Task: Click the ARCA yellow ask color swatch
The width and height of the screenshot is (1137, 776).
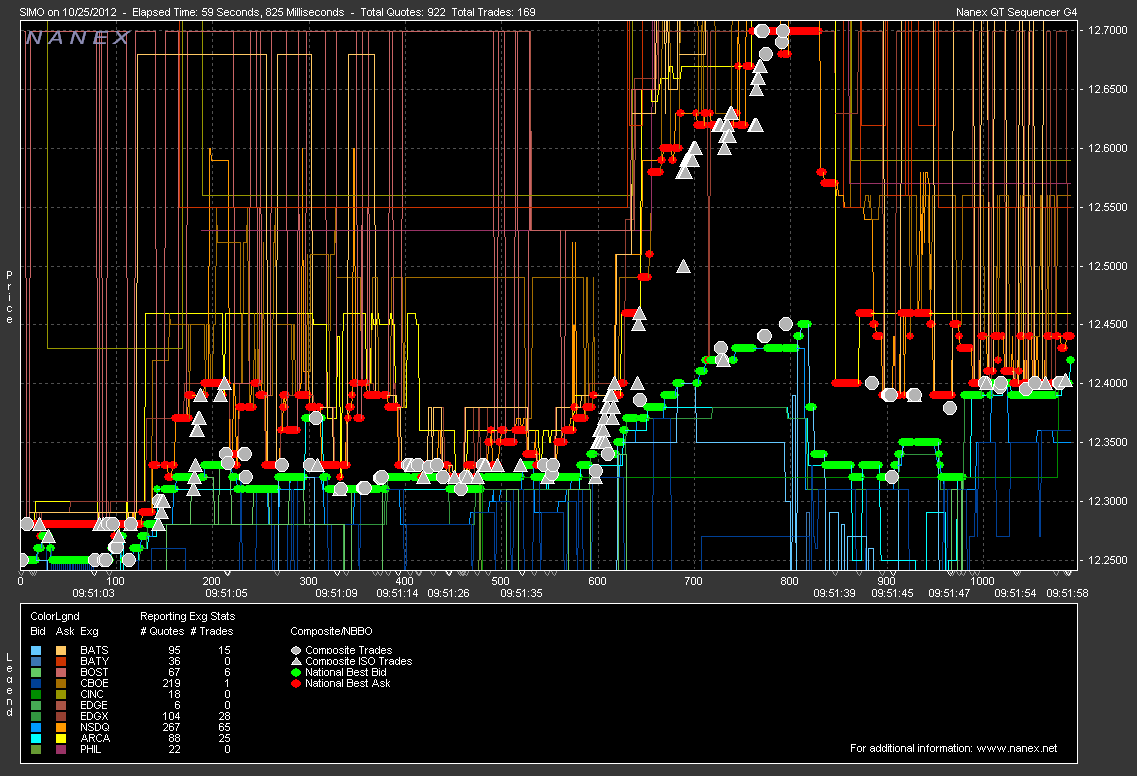Action: pyautogui.click(x=61, y=738)
